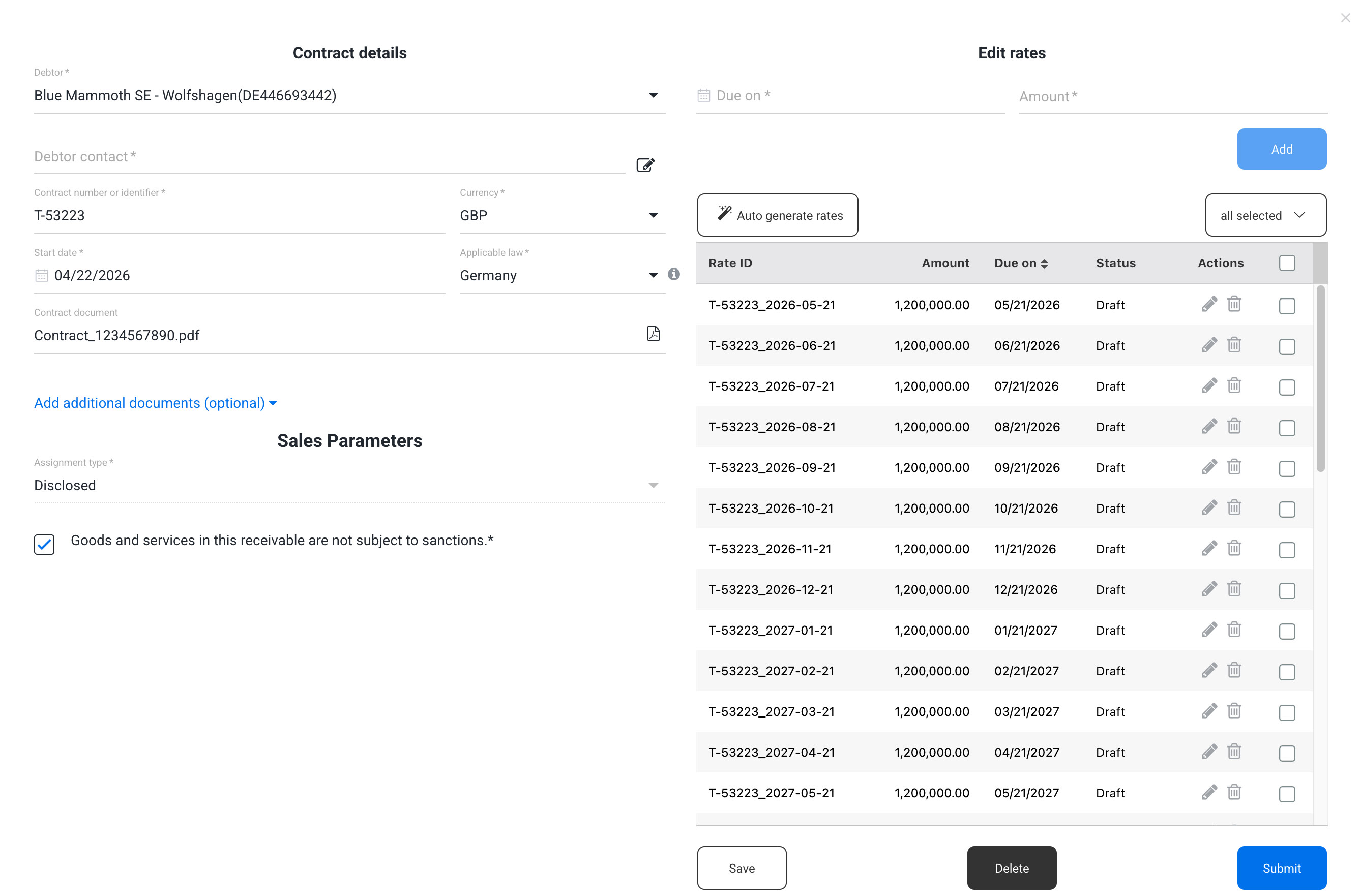Image resolution: width=1361 pixels, height=896 pixels.
Task: Edit rate T-53223_2027-04-21 with pencil icon
Action: [1209, 752]
